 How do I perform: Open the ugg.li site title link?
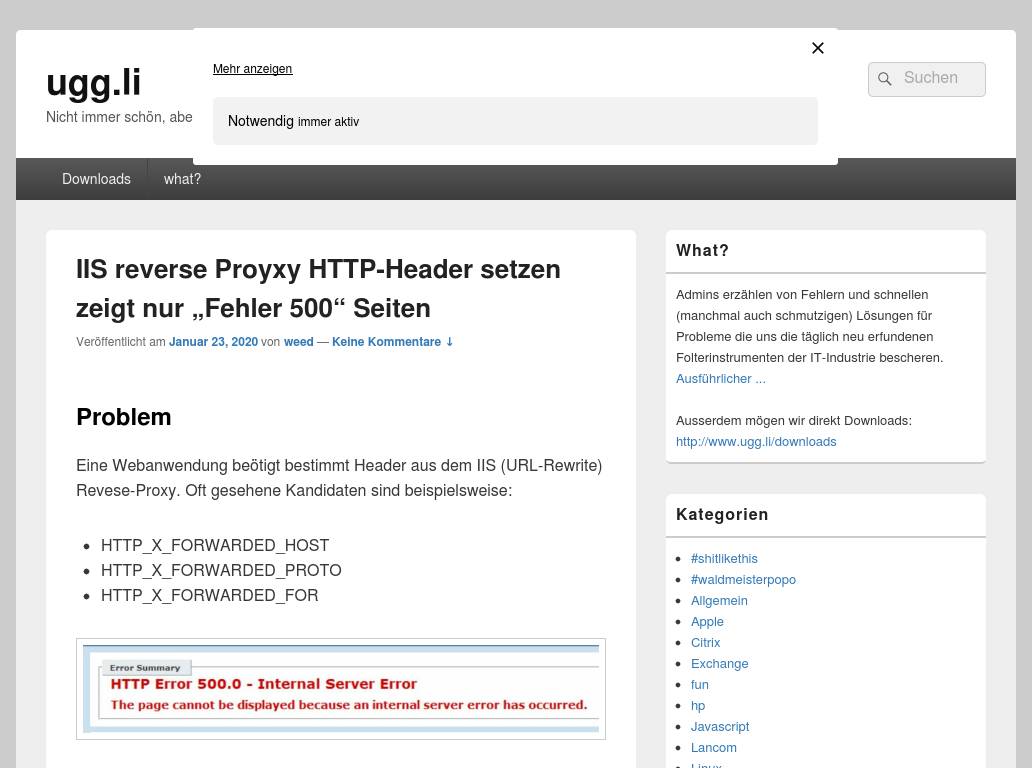point(93,82)
